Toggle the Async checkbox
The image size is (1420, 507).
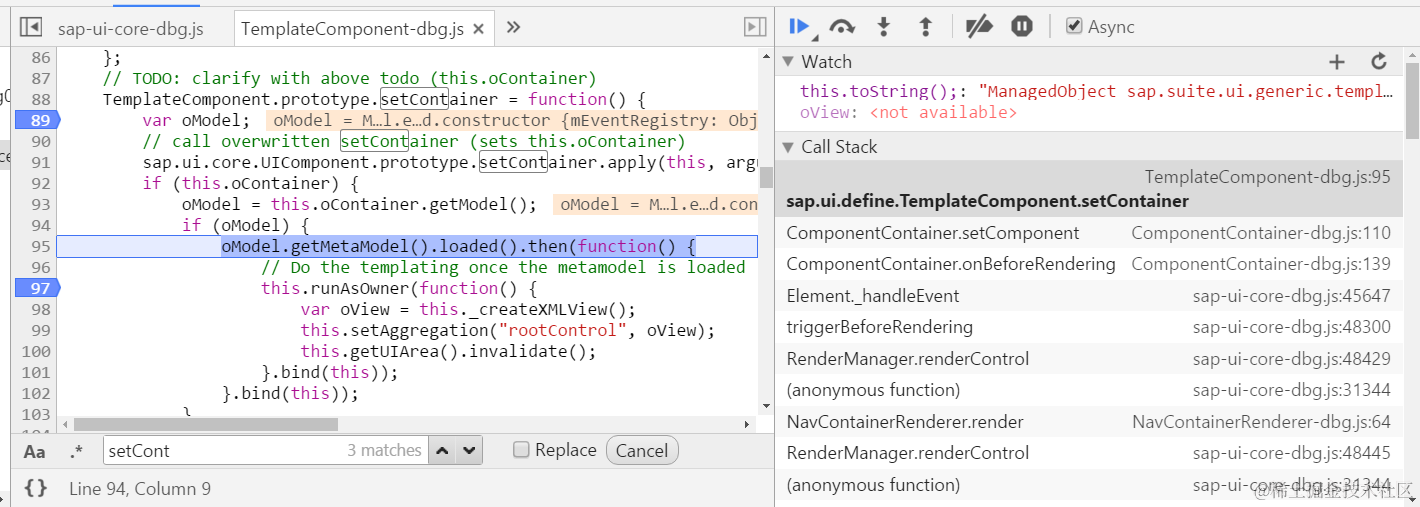point(1074,26)
